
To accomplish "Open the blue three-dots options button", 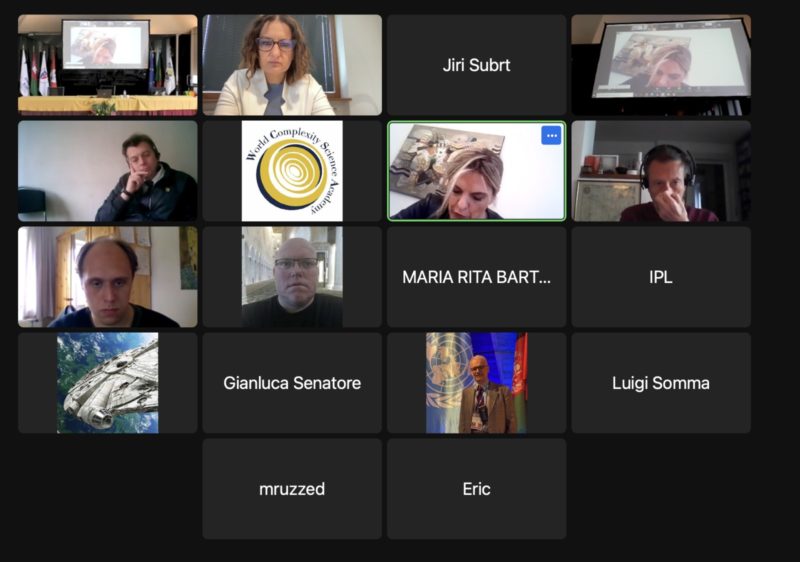I will click(551, 136).
